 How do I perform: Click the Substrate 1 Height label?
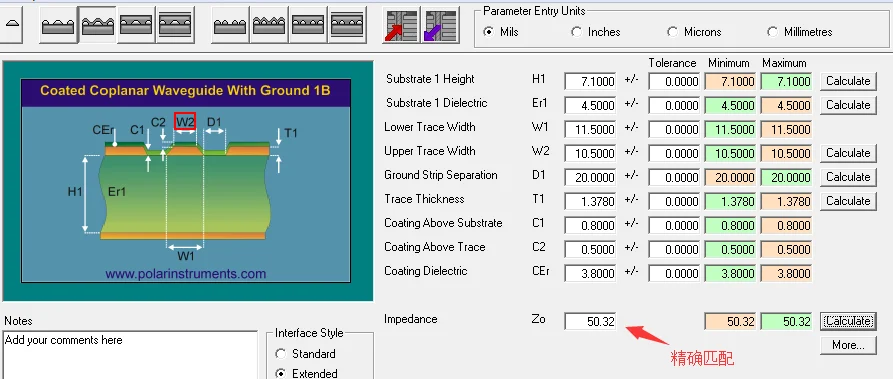point(430,79)
